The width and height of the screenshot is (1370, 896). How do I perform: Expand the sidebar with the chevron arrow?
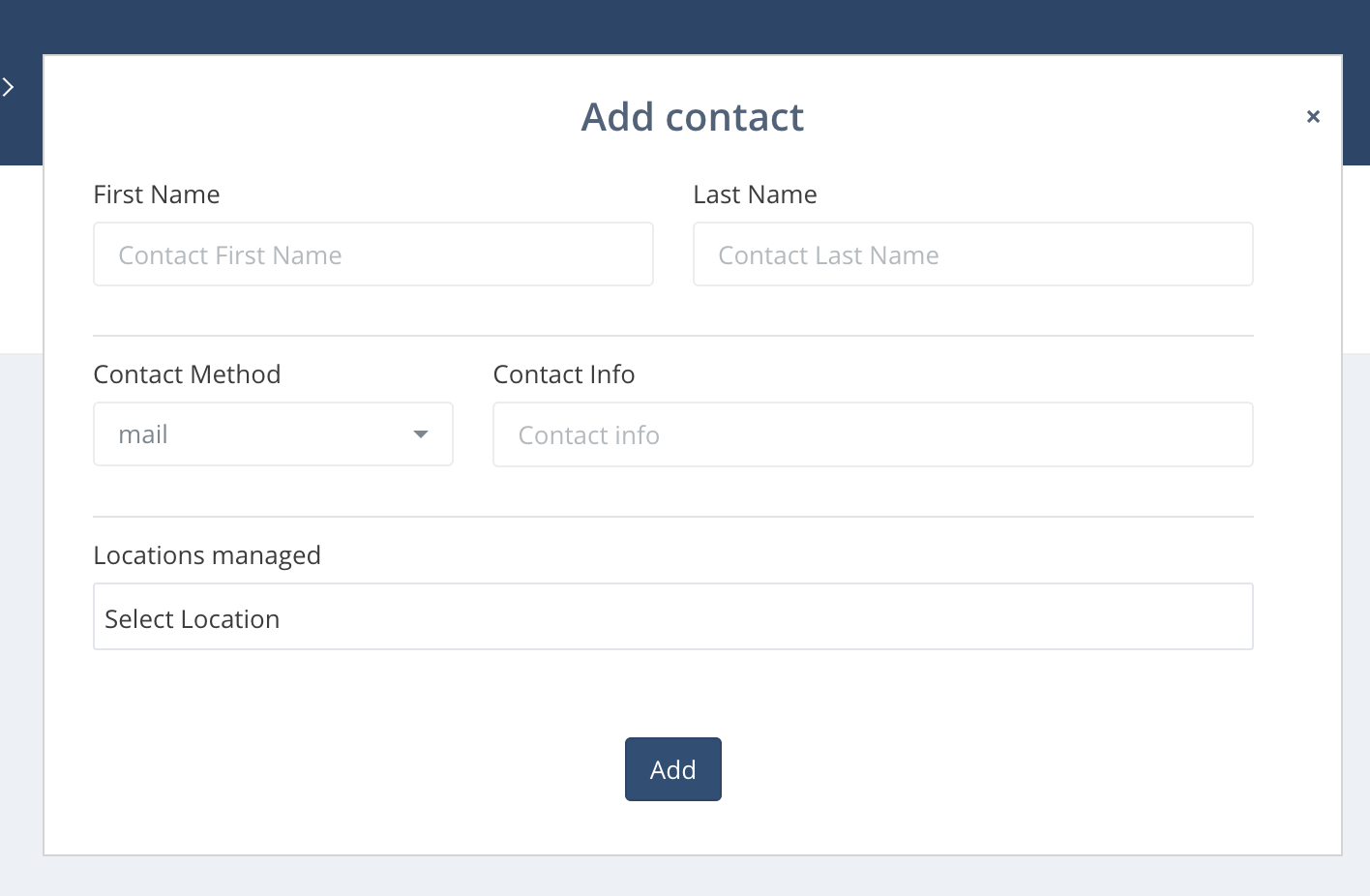tap(9, 88)
